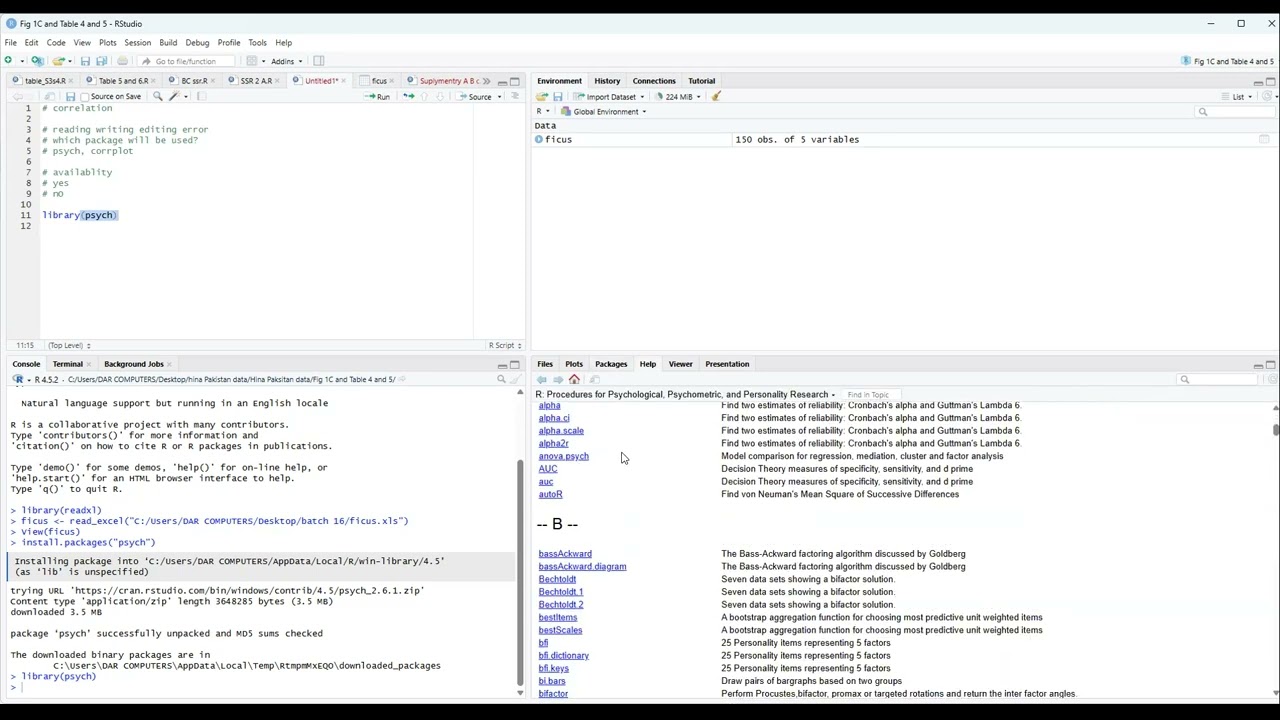Click the Environment pane search box
This screenshot has width=1280, height=720.
(x=1235, y=112)
